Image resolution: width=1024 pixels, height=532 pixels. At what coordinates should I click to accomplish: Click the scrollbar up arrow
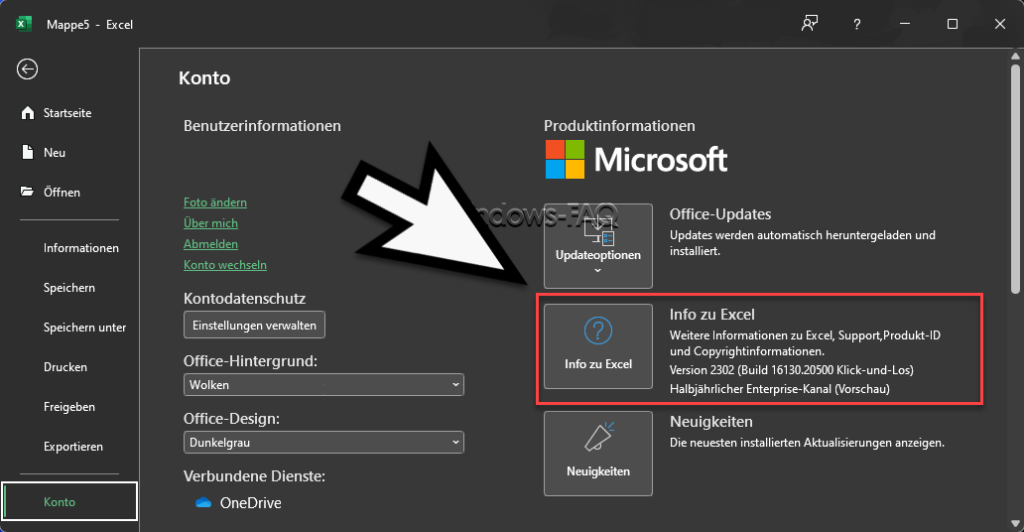click(1015, 56)
